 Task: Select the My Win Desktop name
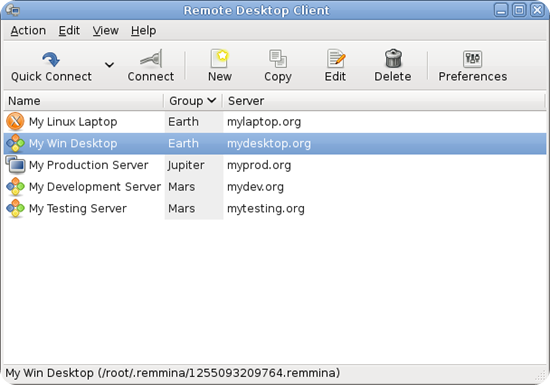point(73,143)
